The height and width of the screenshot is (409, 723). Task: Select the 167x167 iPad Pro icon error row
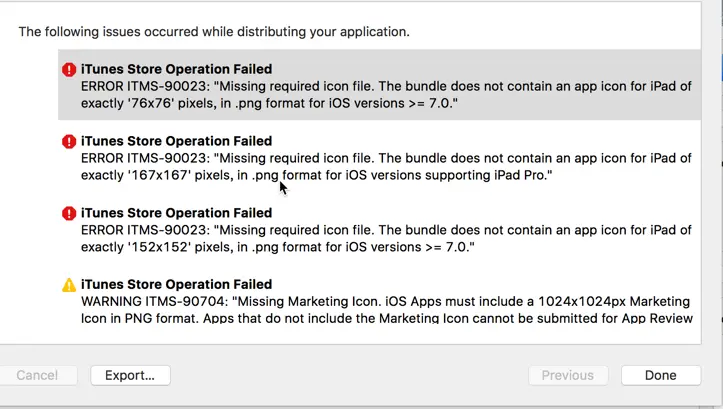(379, 158)
